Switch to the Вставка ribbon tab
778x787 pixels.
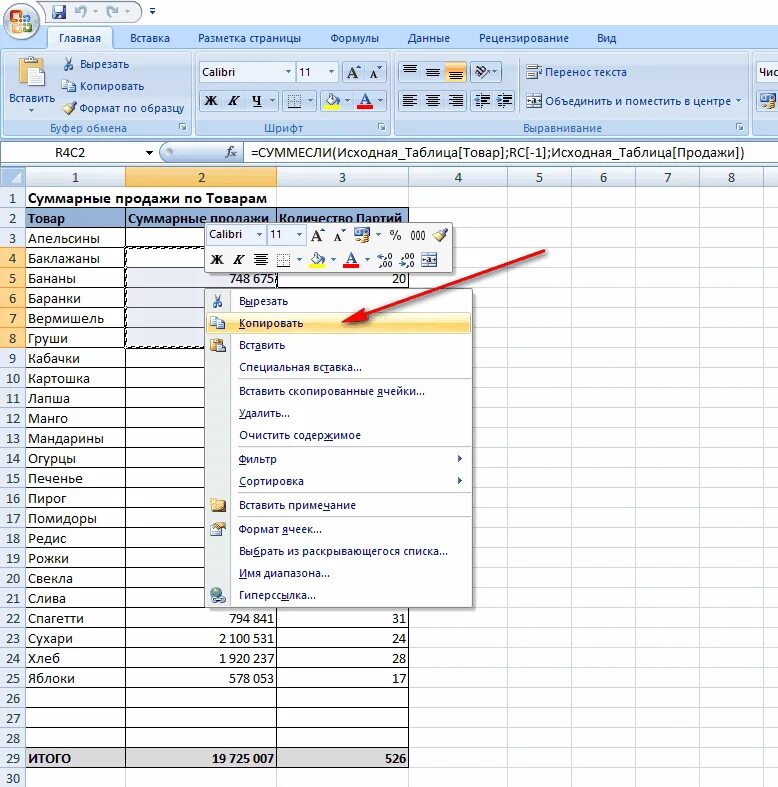(x=150, y=38)
